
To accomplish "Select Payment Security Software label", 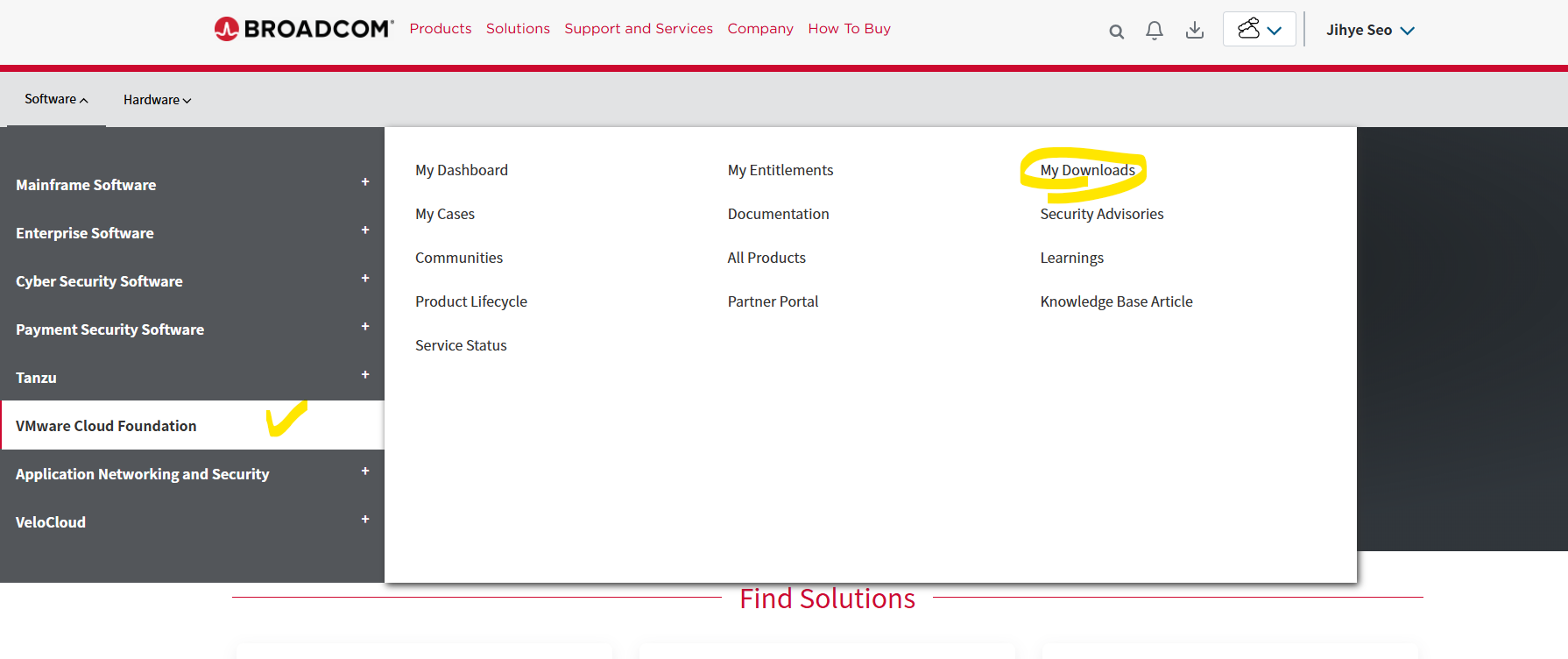I will (109, 329).
